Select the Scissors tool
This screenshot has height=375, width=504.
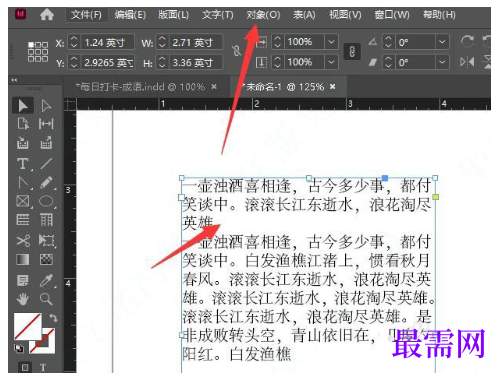coord(23,240)
